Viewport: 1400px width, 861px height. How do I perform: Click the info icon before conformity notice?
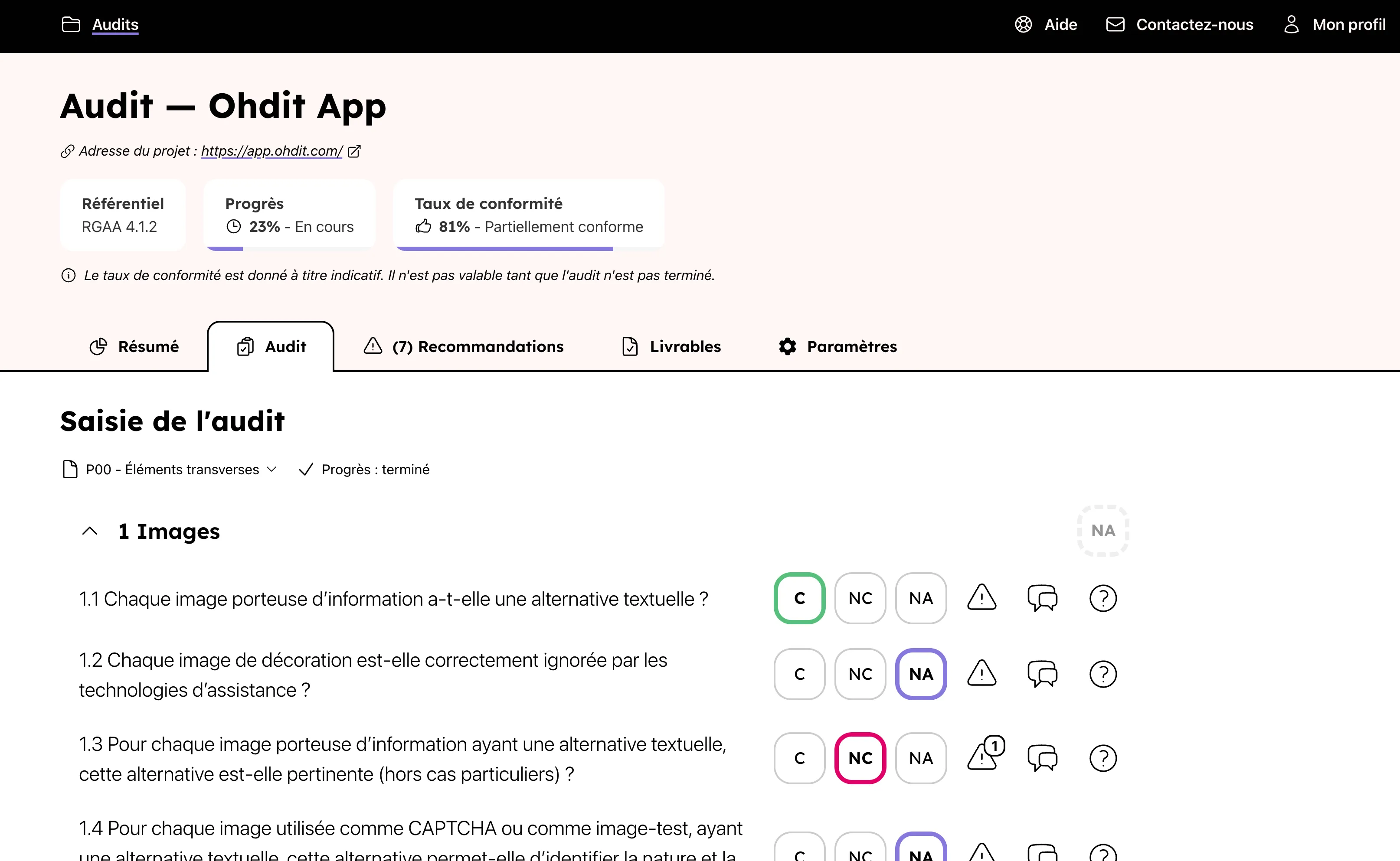click(x=69, y=276)
